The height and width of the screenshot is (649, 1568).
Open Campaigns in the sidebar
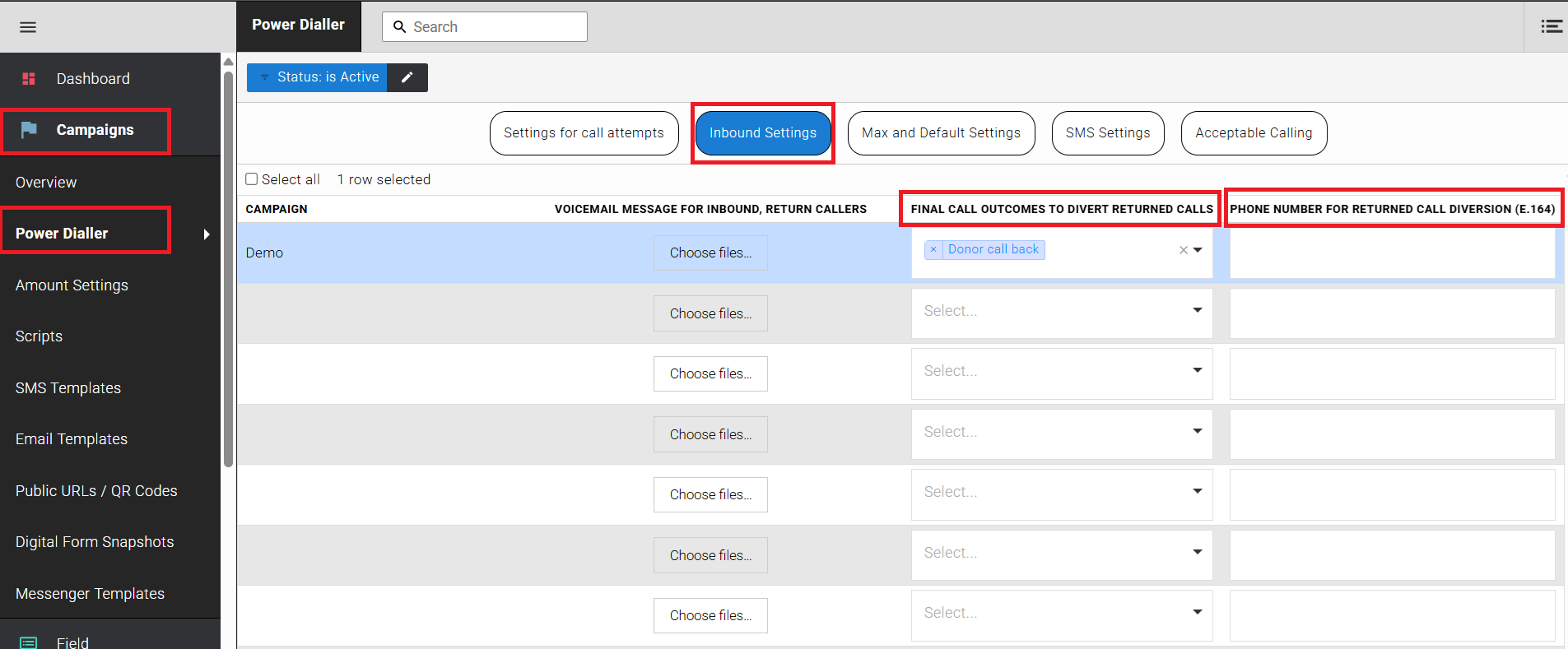(95, 130)
